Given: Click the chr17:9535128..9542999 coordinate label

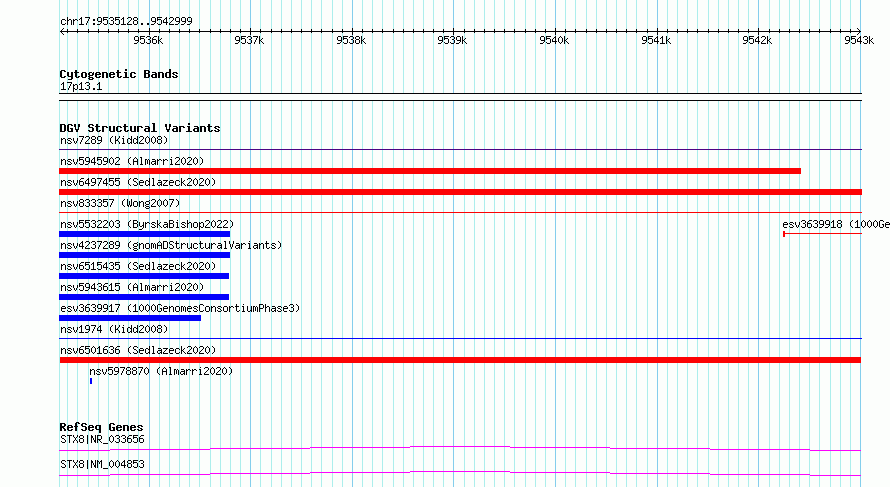Looking at the screenshot, I should [126, 21].
